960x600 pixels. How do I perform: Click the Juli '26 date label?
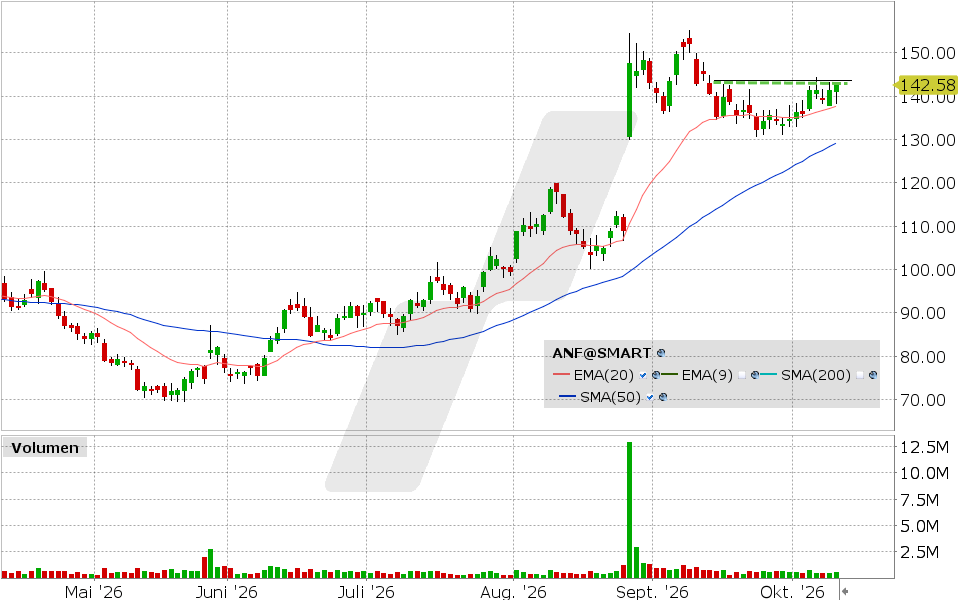coord(366,592)
